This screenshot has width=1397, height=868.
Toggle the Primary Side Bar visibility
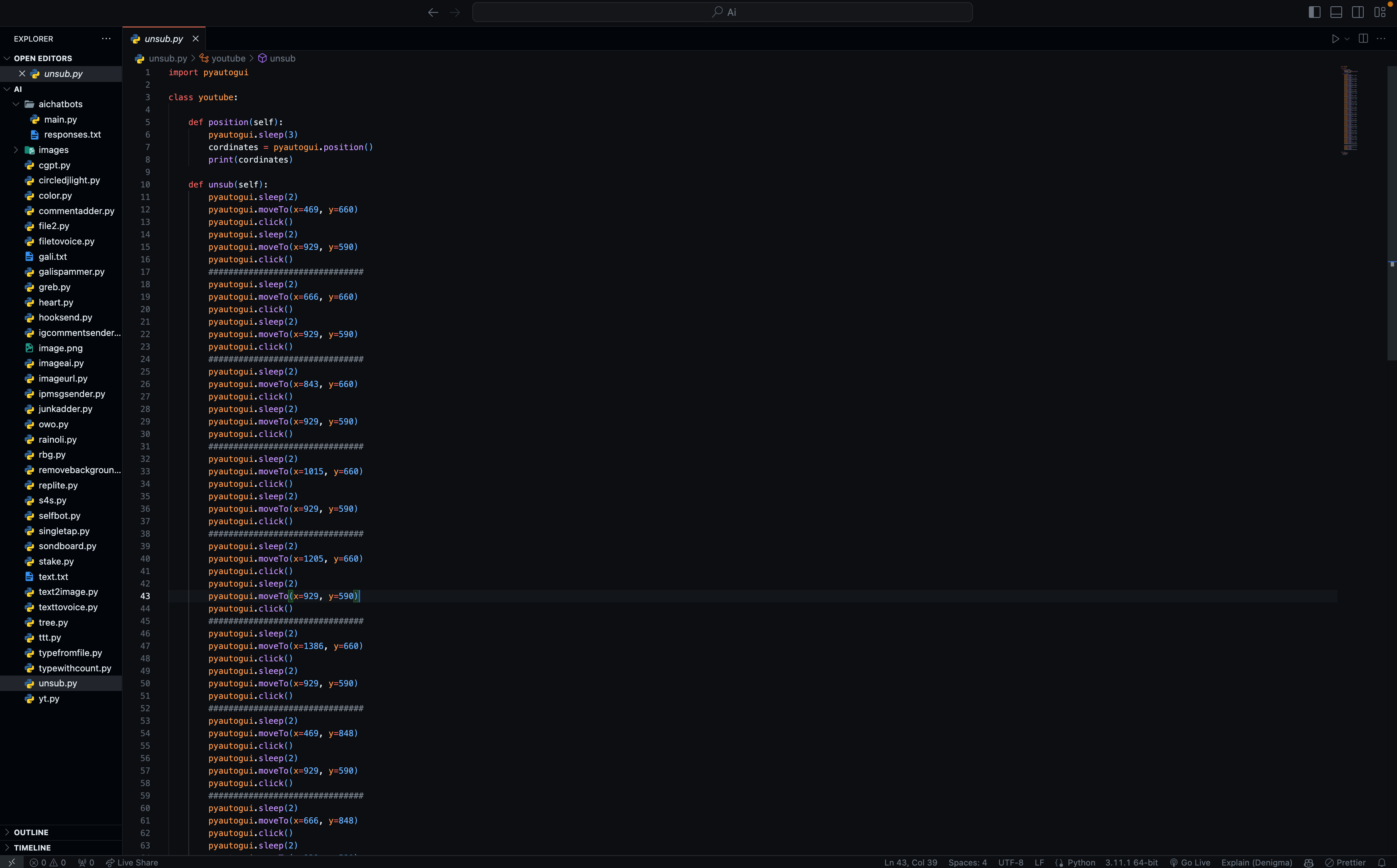(x=1314, y=12)
